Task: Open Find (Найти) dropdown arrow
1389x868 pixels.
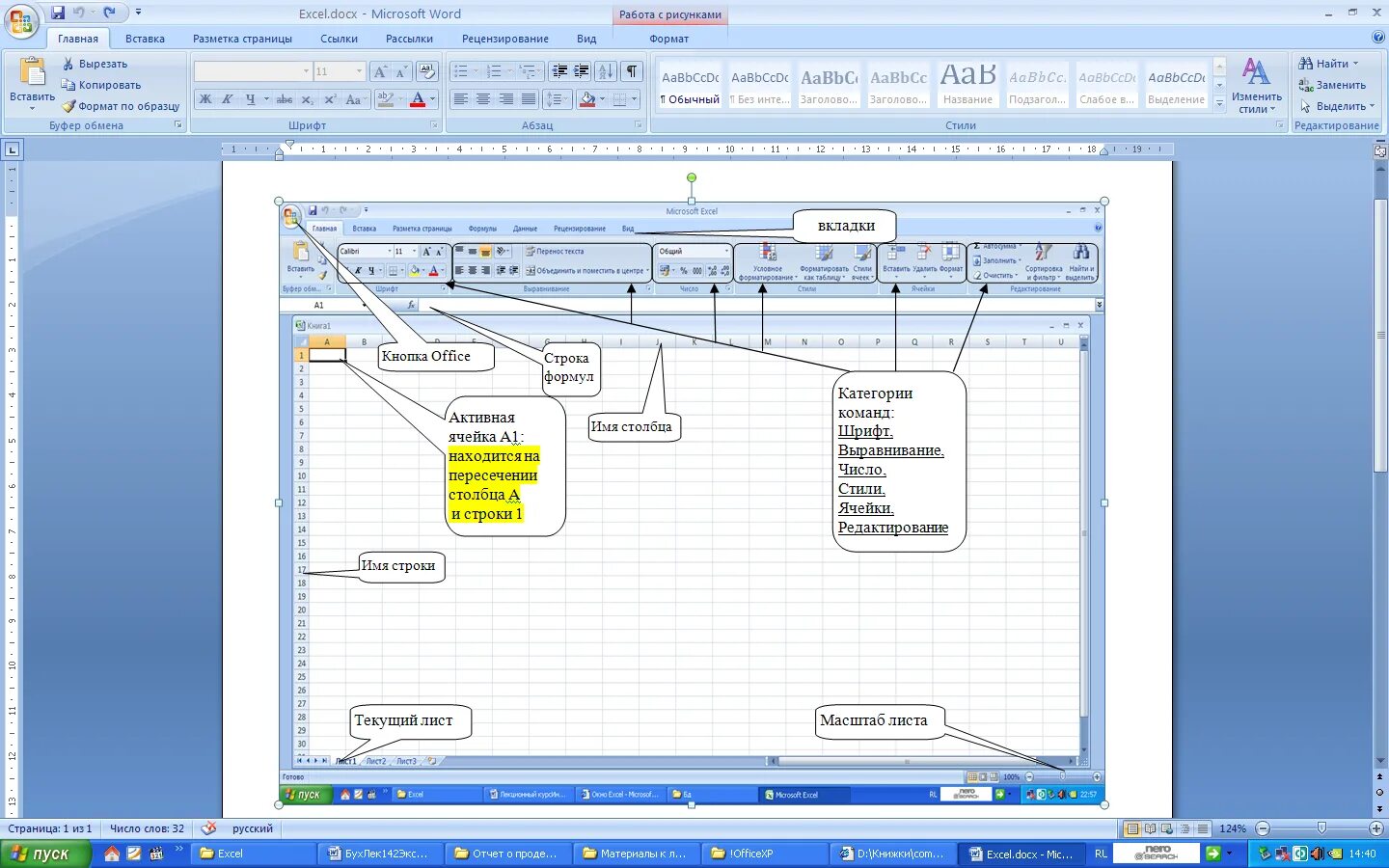Action: click(1355, 64)
